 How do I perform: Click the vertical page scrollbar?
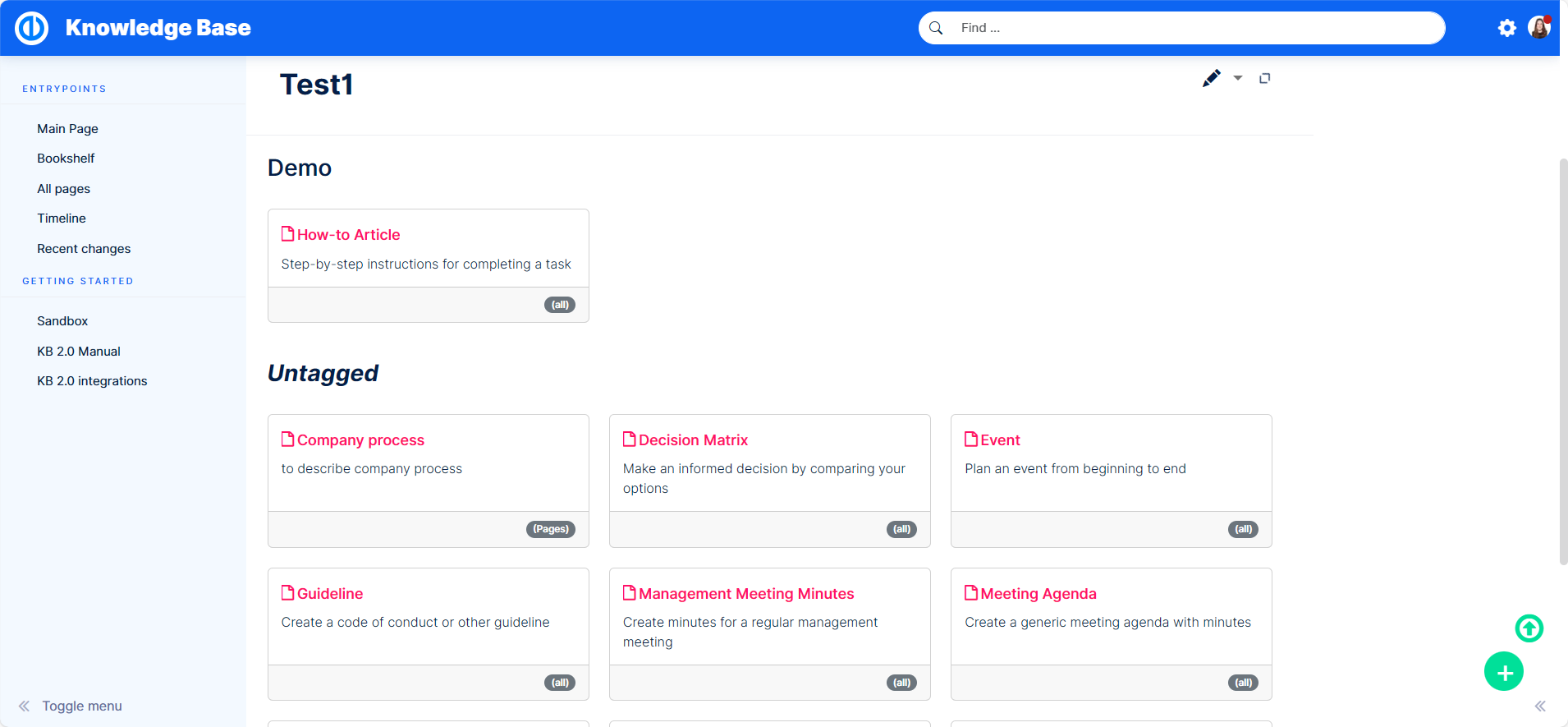point(1563,361)
